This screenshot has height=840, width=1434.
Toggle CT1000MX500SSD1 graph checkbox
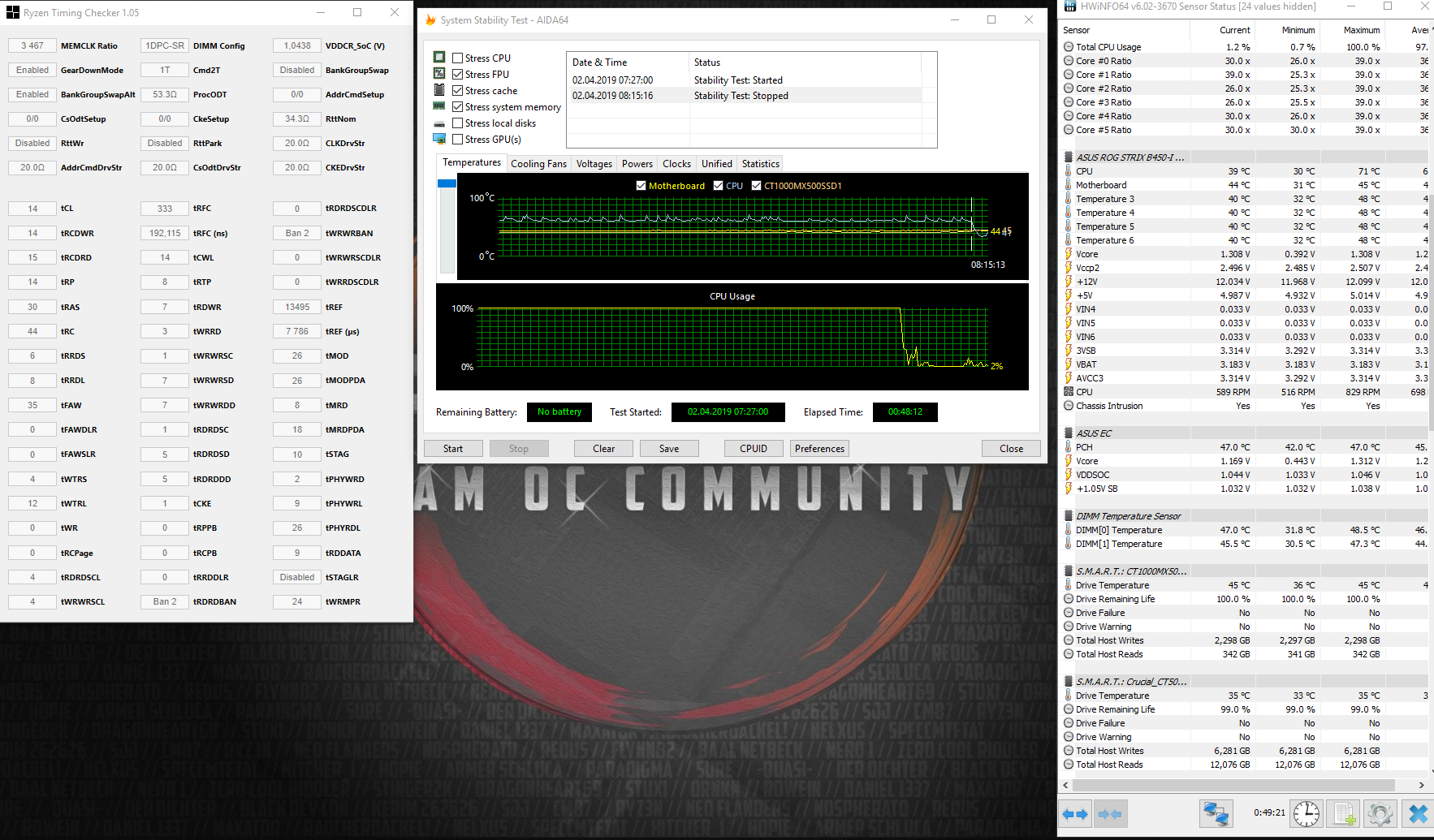(756, 186)
